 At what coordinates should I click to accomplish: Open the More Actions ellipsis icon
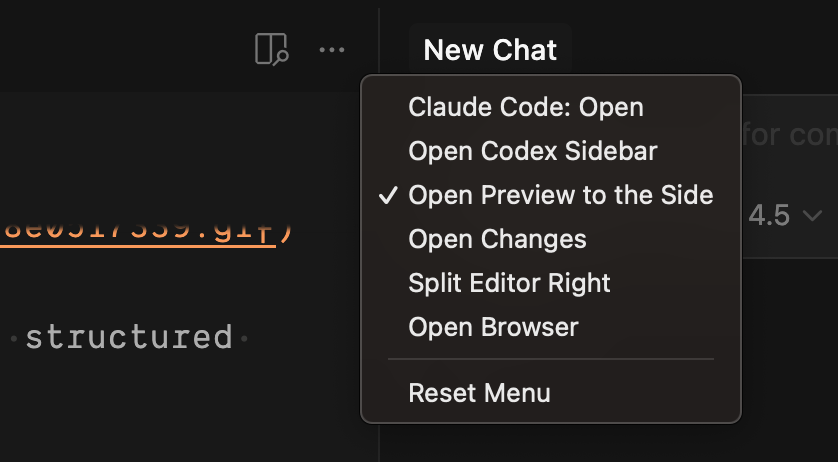[332, 50]
